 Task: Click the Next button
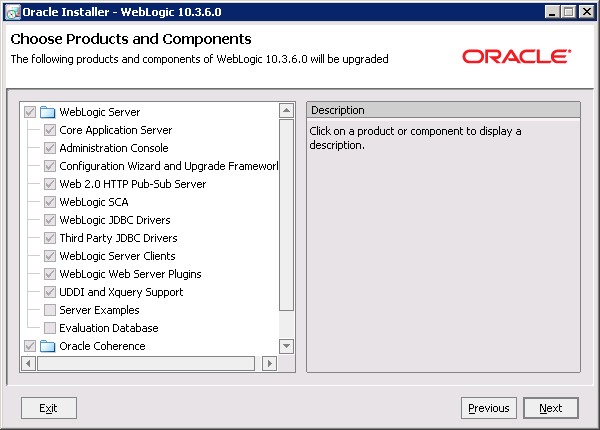(550, 408)
